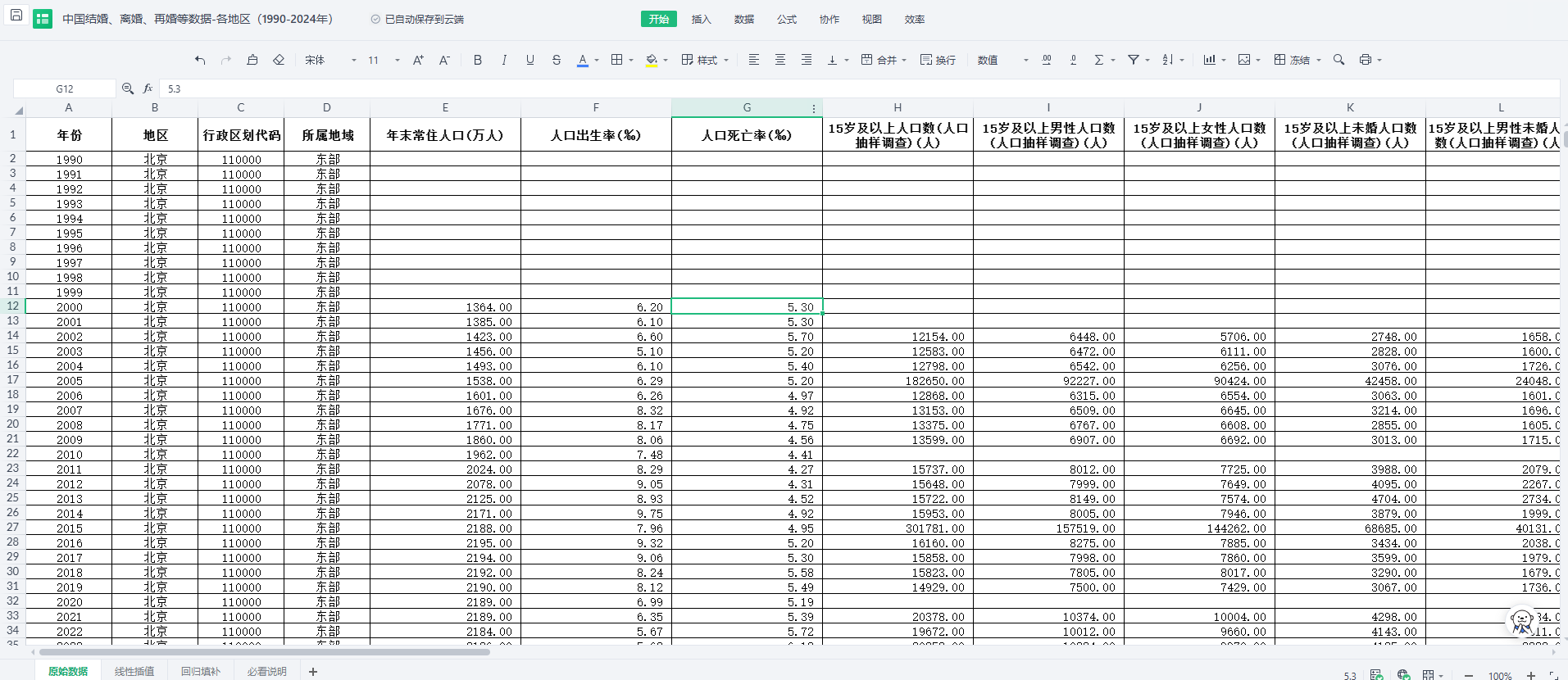Toggle italic formatting
The height and width of the screenshot is (680, 1568).
pyautogui.click(x=504, y=60)
